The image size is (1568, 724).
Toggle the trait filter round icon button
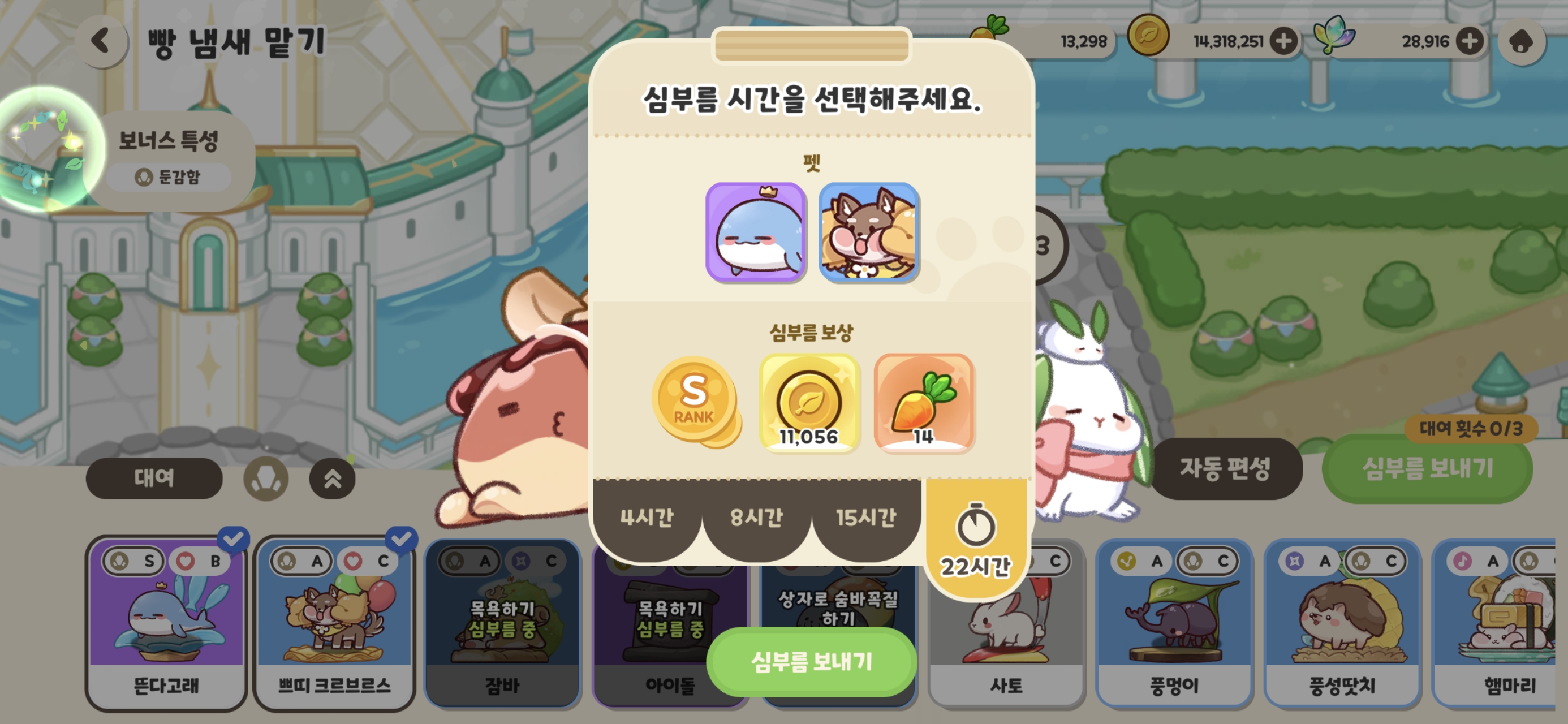tap(266, 479)
